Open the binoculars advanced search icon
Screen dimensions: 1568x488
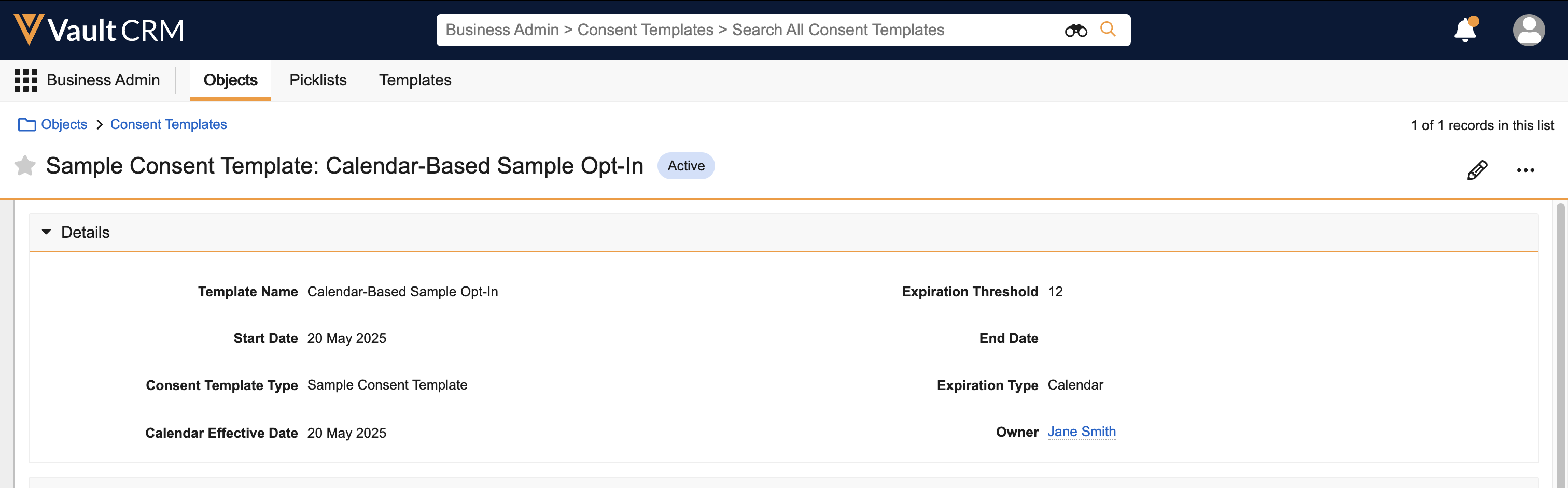[1075, 31]
